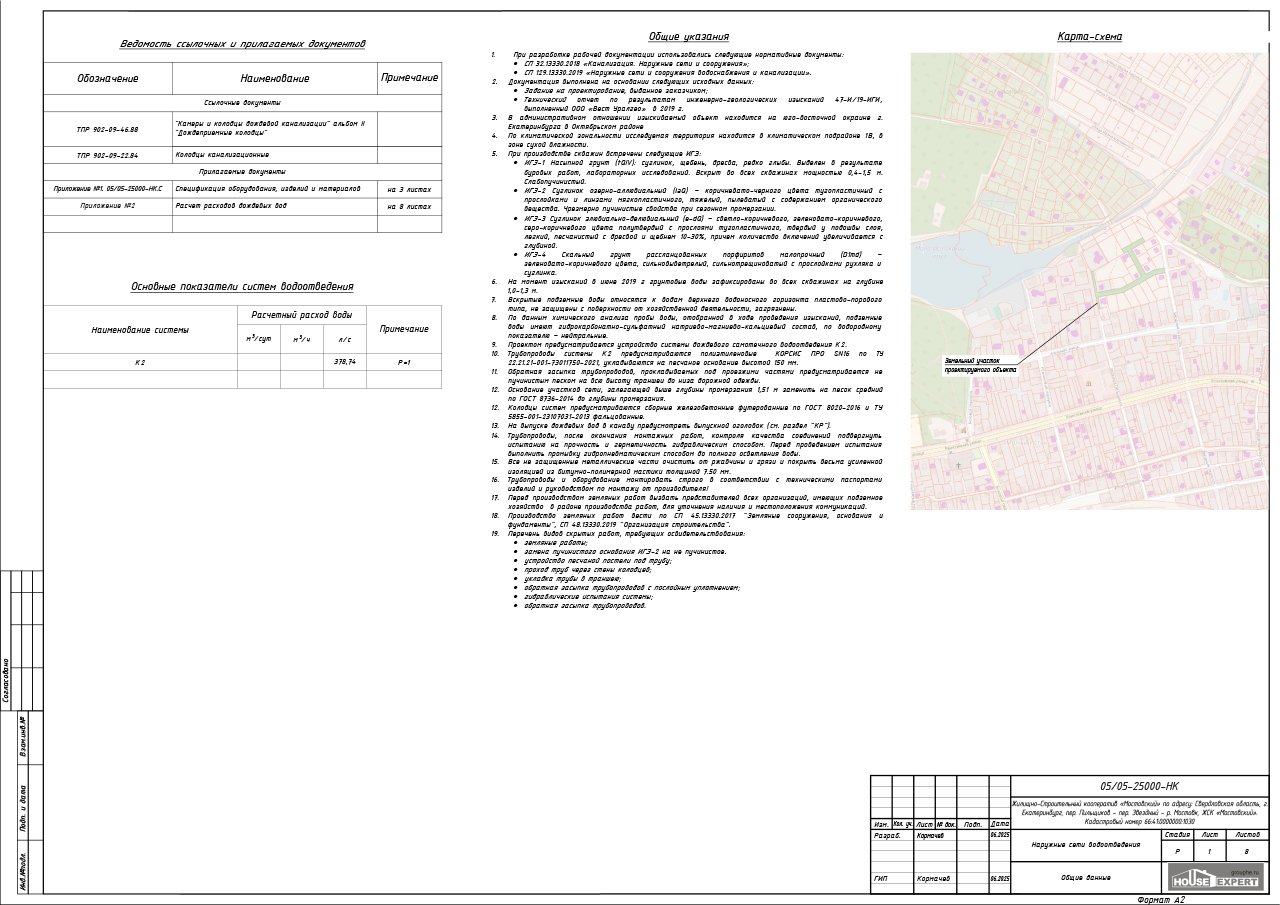Screen dimensions: 1280x905
Task: Click the 'Общие данные' sheet title
Action: tap(1086, 878)
